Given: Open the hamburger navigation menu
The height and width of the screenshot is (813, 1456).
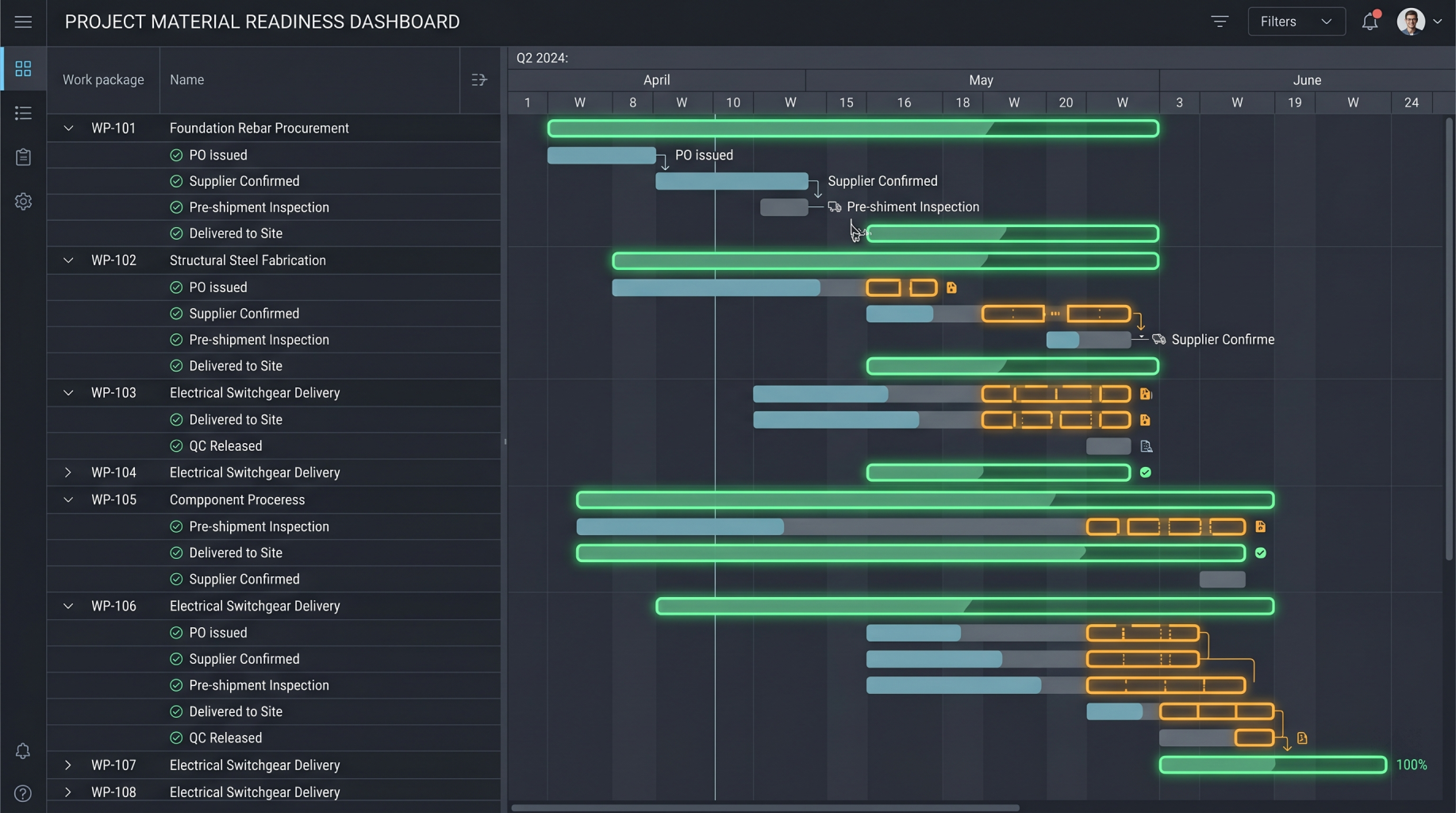Looking at the screenshot, I should pos(23,22).
